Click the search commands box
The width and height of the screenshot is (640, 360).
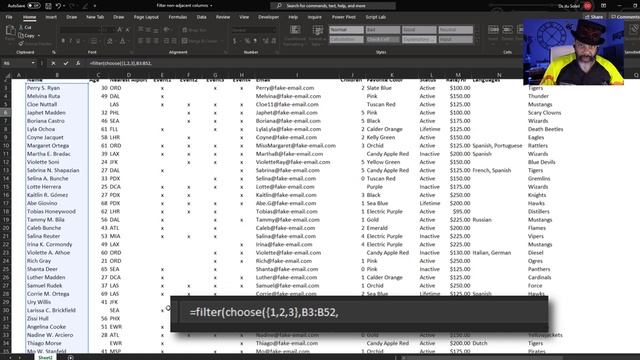pos(333,6)
